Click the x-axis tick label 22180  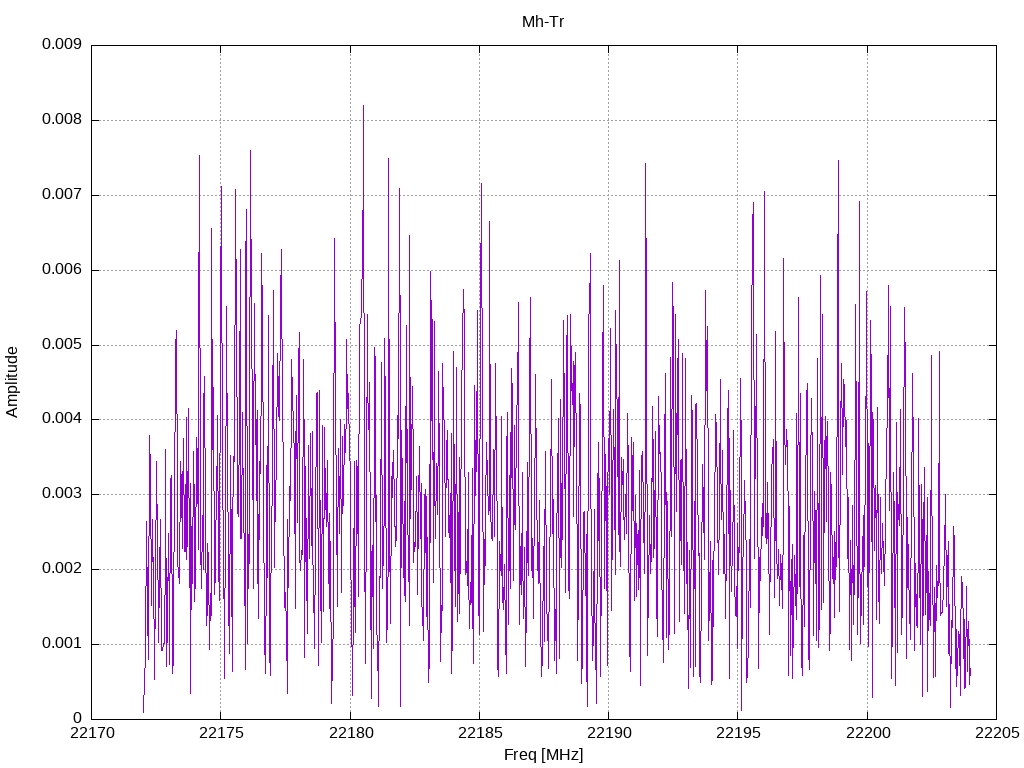click(351, 733)
